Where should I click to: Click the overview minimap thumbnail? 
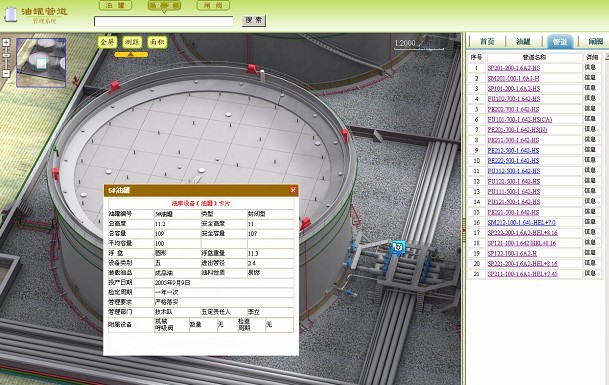coord(41,63)
